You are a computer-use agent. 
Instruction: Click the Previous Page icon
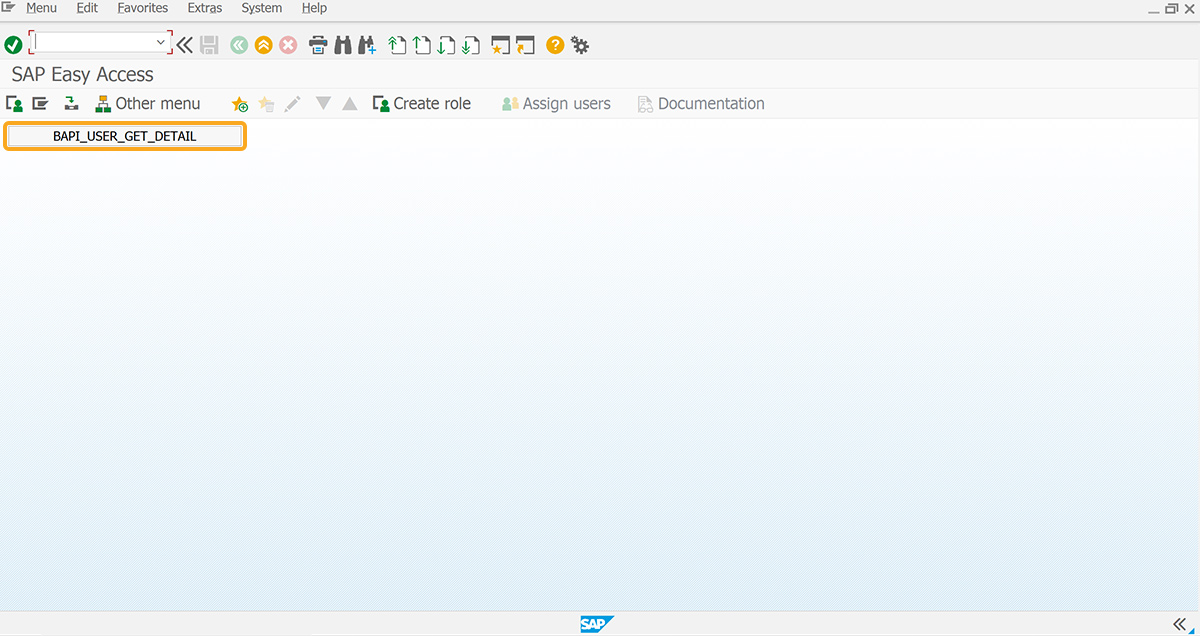click(x=422, y=45)
